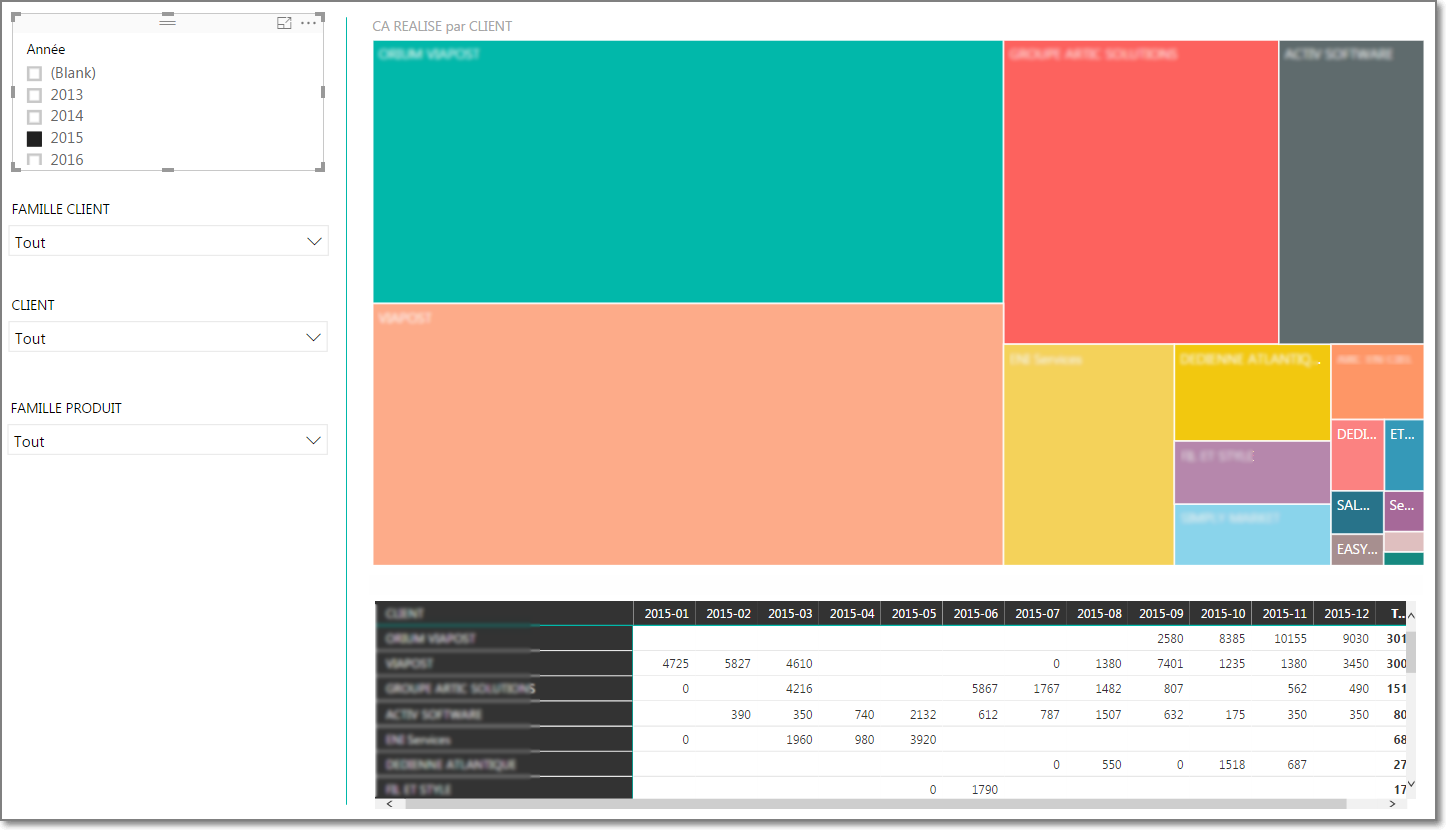Select the red GROUPE ARTIC SOLUTIONS tile
1446x830 pixels.
[1141, 192]
